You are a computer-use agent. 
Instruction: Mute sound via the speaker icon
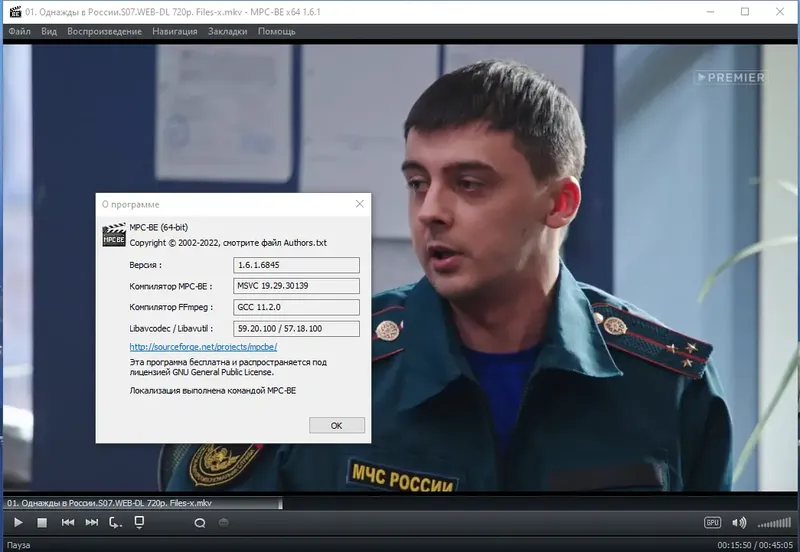739,522
